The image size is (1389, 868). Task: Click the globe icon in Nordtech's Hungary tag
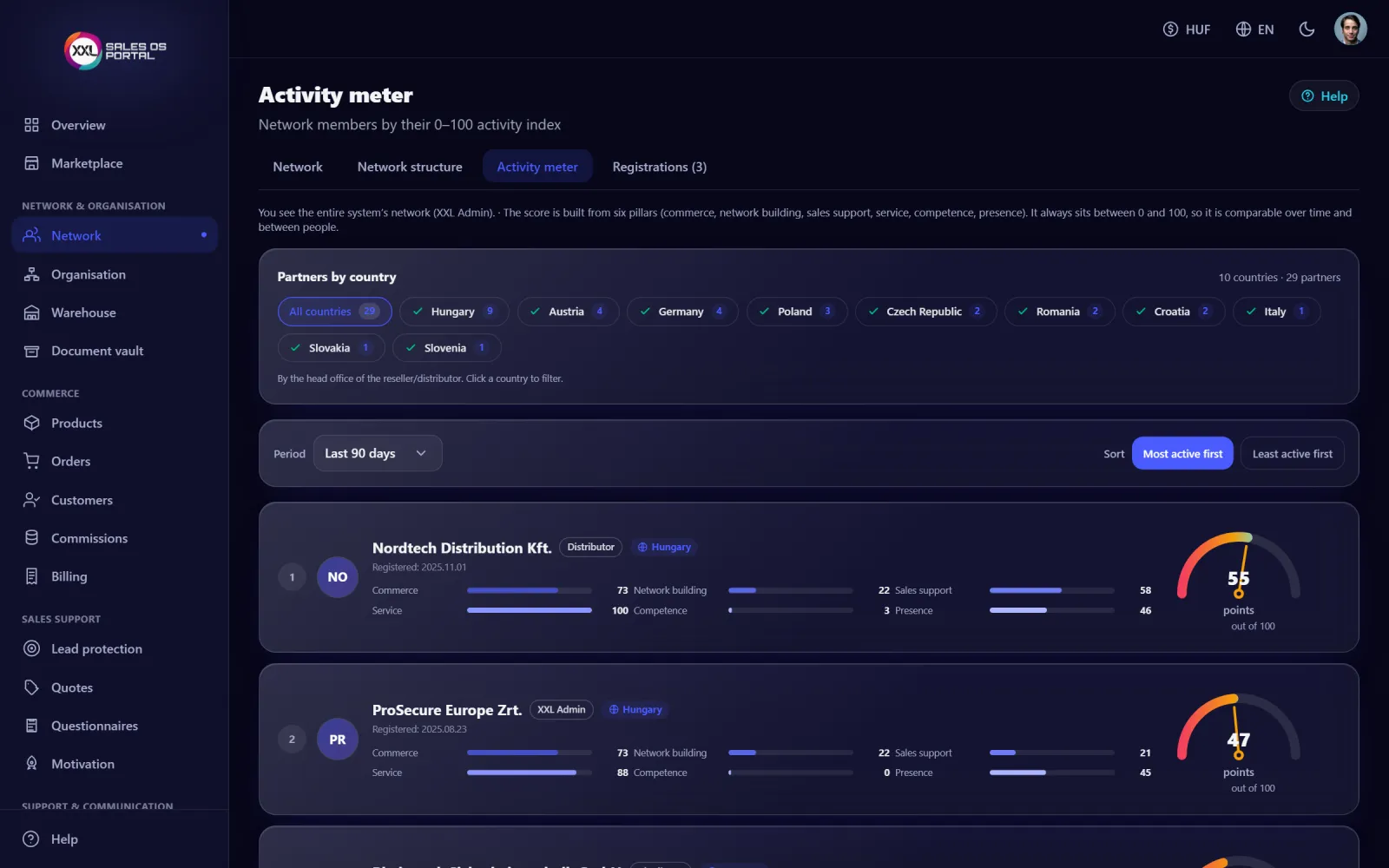click(x=642, y=548)
